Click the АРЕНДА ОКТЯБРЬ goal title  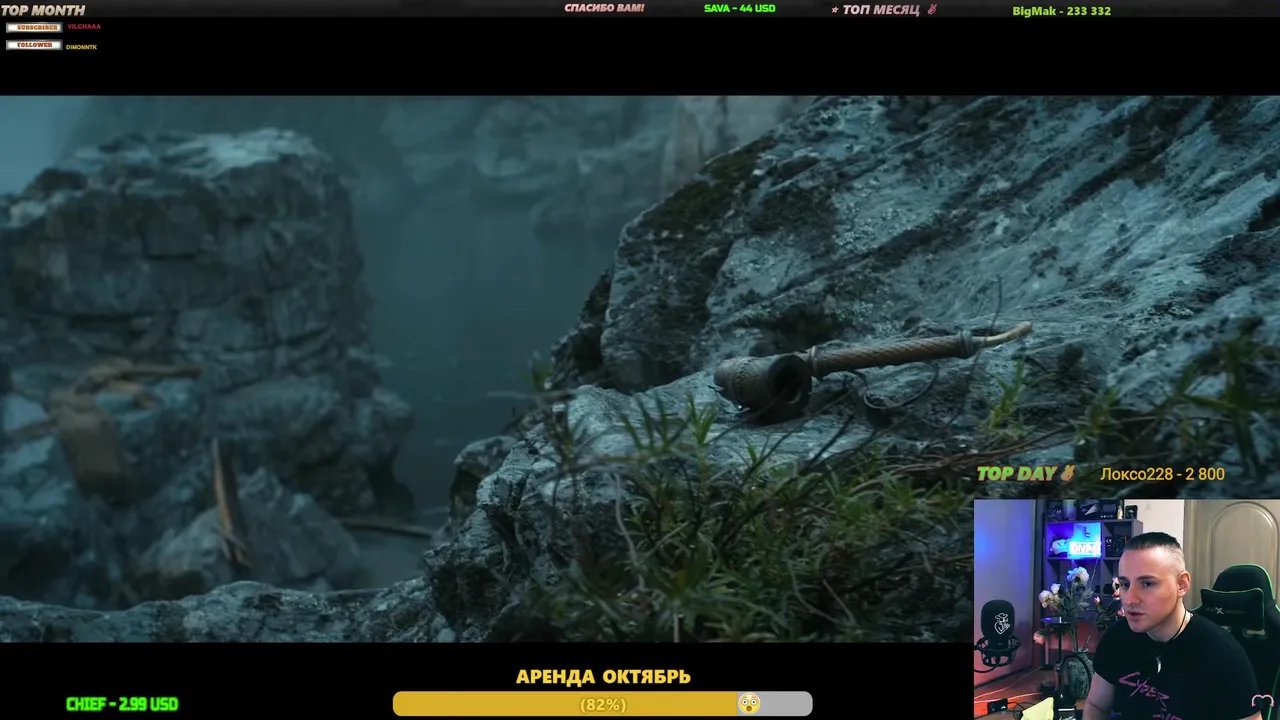pos(603,677)
